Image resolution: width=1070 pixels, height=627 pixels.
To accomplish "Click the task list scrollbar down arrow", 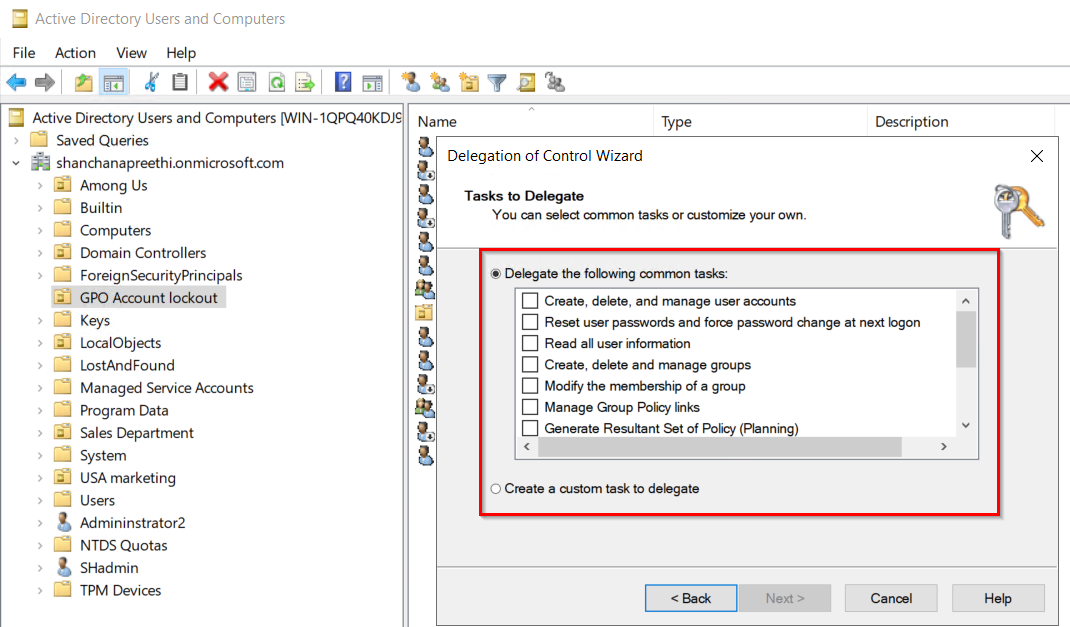I will tap(964, 425).
